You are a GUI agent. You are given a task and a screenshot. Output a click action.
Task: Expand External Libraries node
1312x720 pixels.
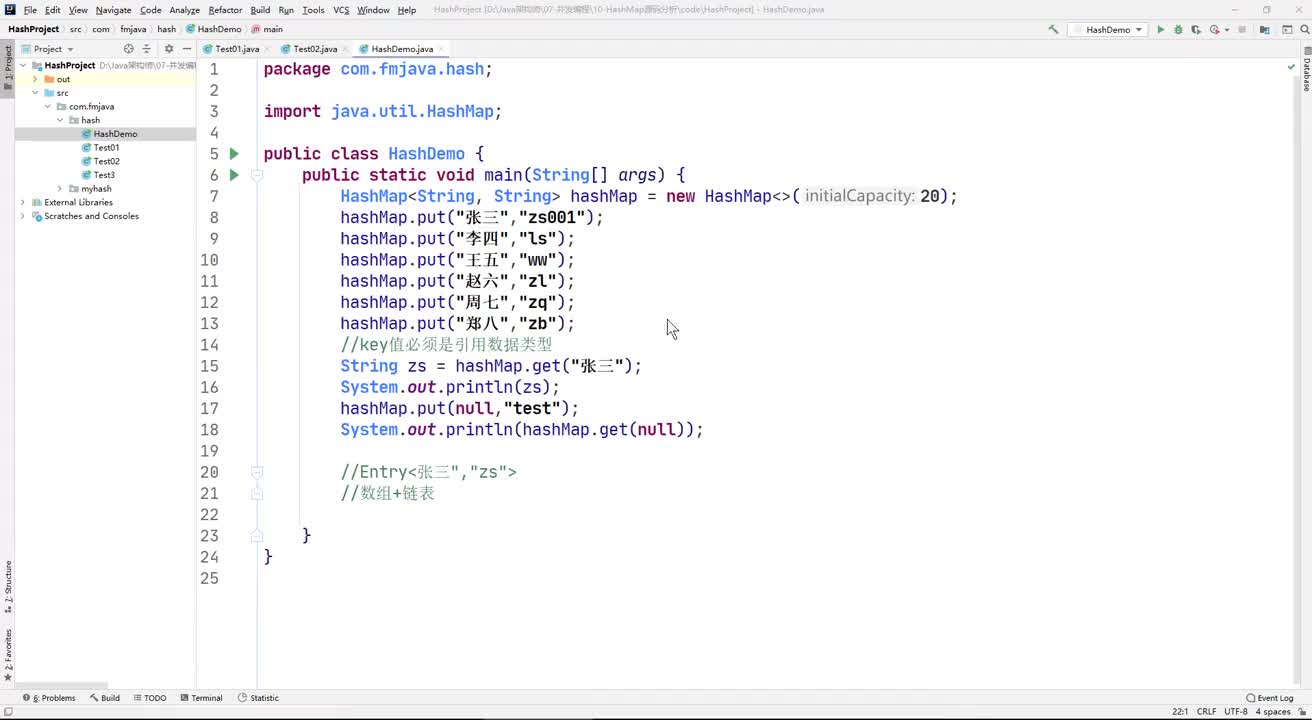pyautogui.click(x=23, y=202)
